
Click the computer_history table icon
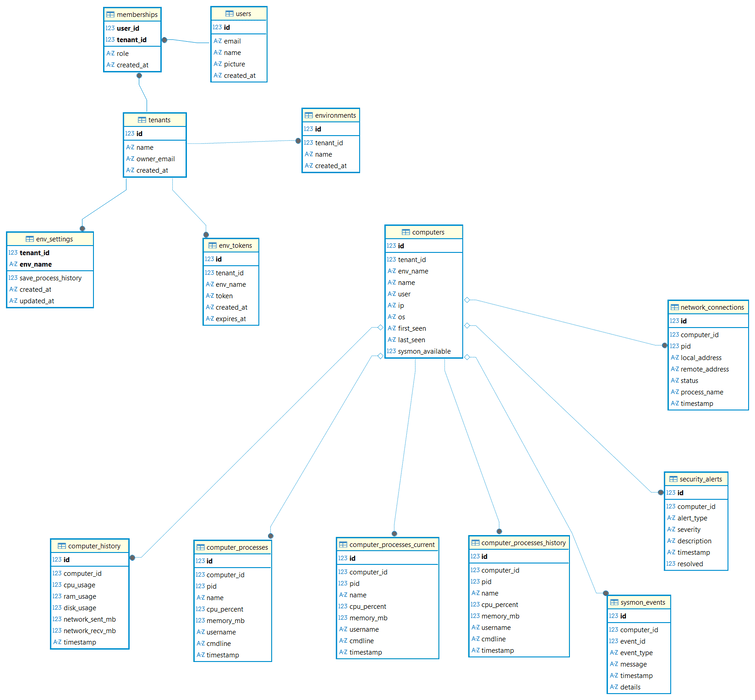tap(58, 546)
